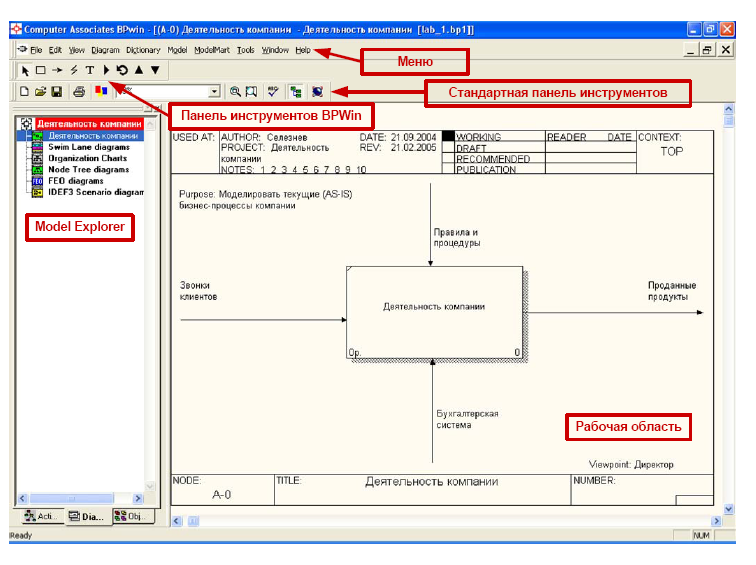The height and width of the screenshot is (565, 756).
Task: Open the Edit menu
Action: tap(55, 50)
